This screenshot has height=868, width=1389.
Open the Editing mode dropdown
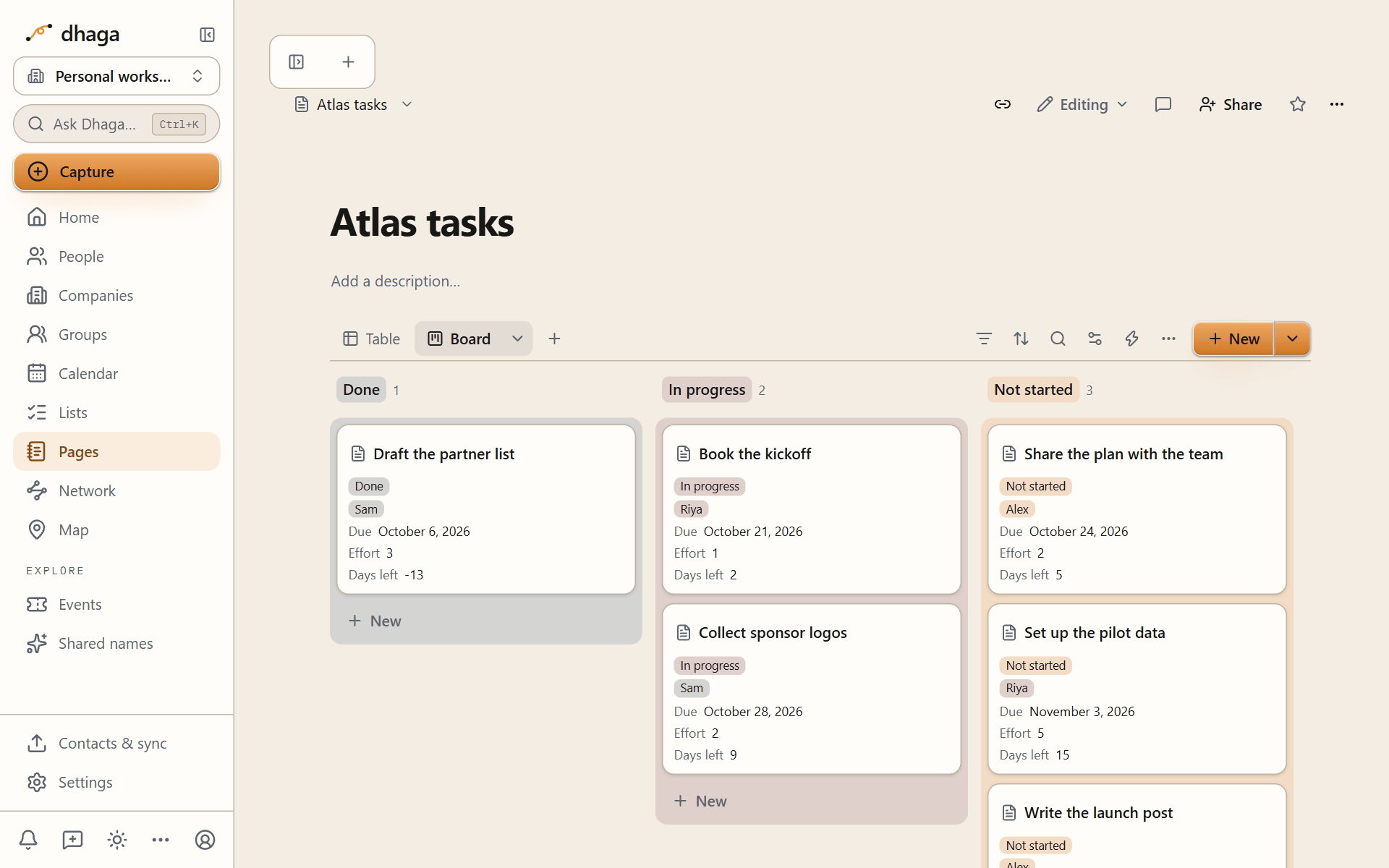1082,104
